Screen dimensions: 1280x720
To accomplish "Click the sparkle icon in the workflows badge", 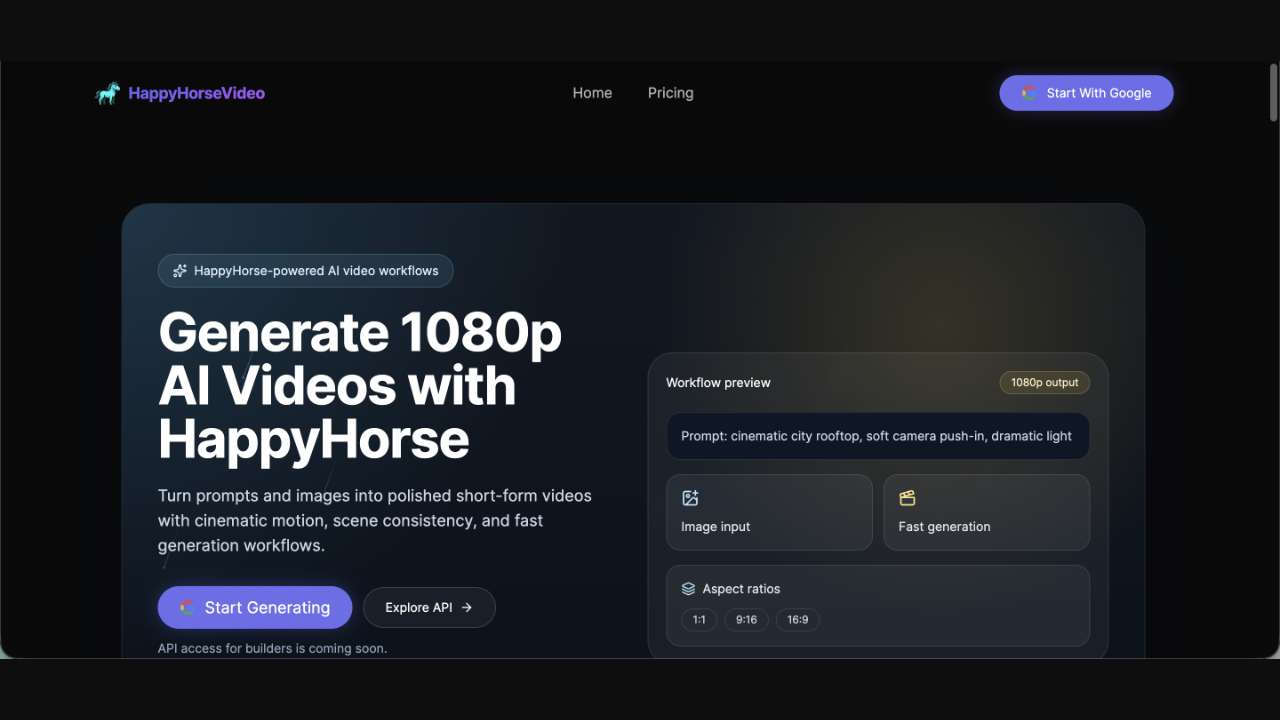I will pyautogui.click(x=179, y=270).
